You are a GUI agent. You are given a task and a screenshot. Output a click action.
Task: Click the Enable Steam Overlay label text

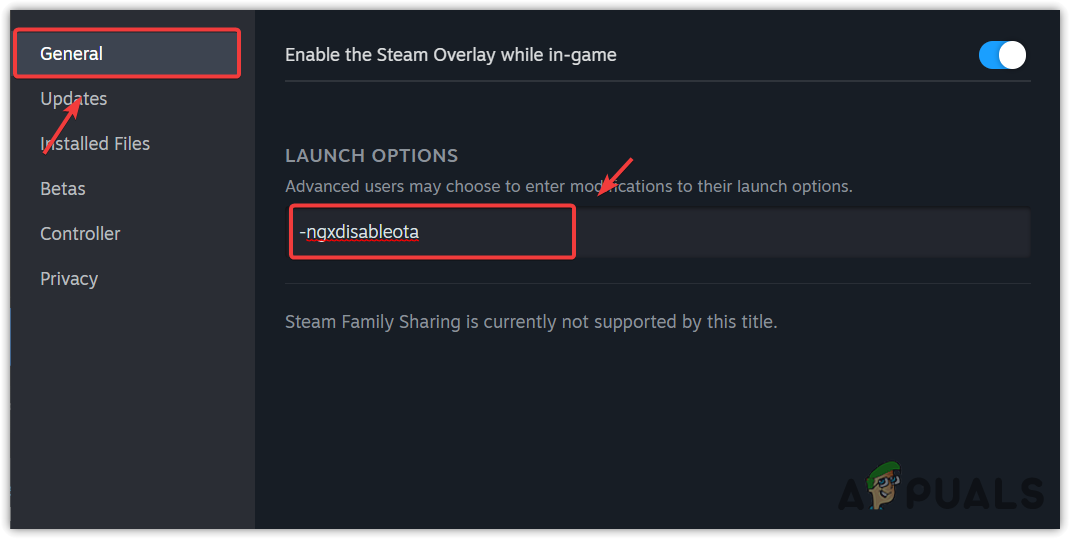pyautogui.click(x=450, y=55)
